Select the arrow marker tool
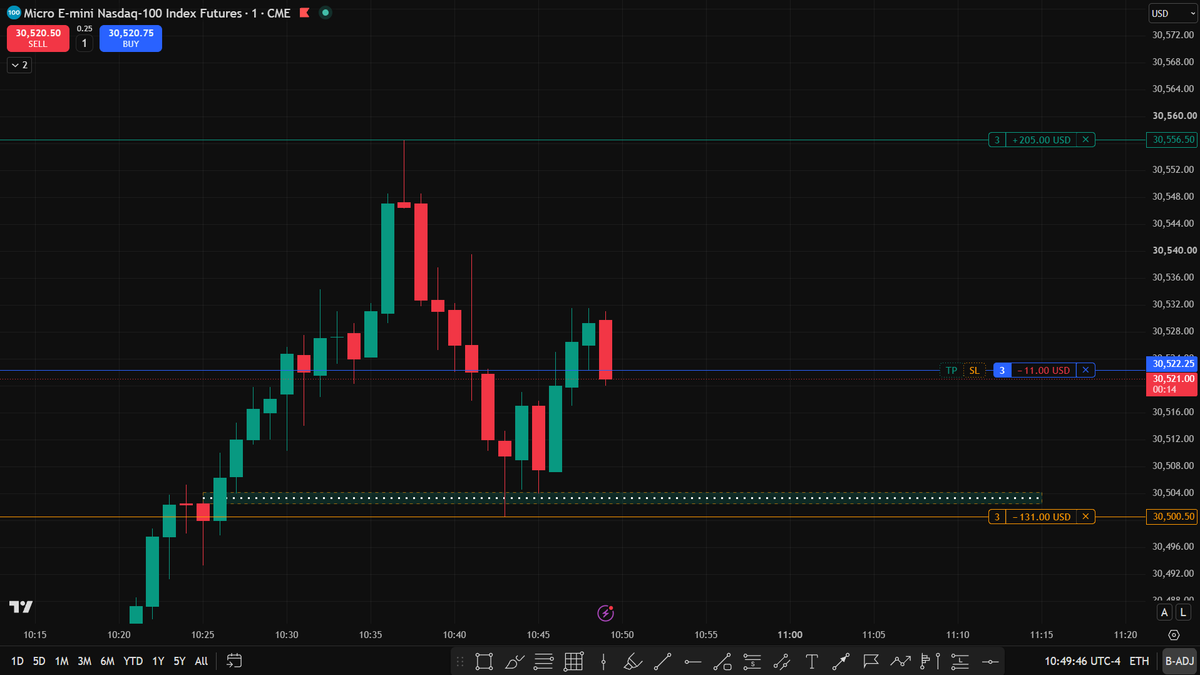This screenshot has height=675, width=1200. pos(842,661)
